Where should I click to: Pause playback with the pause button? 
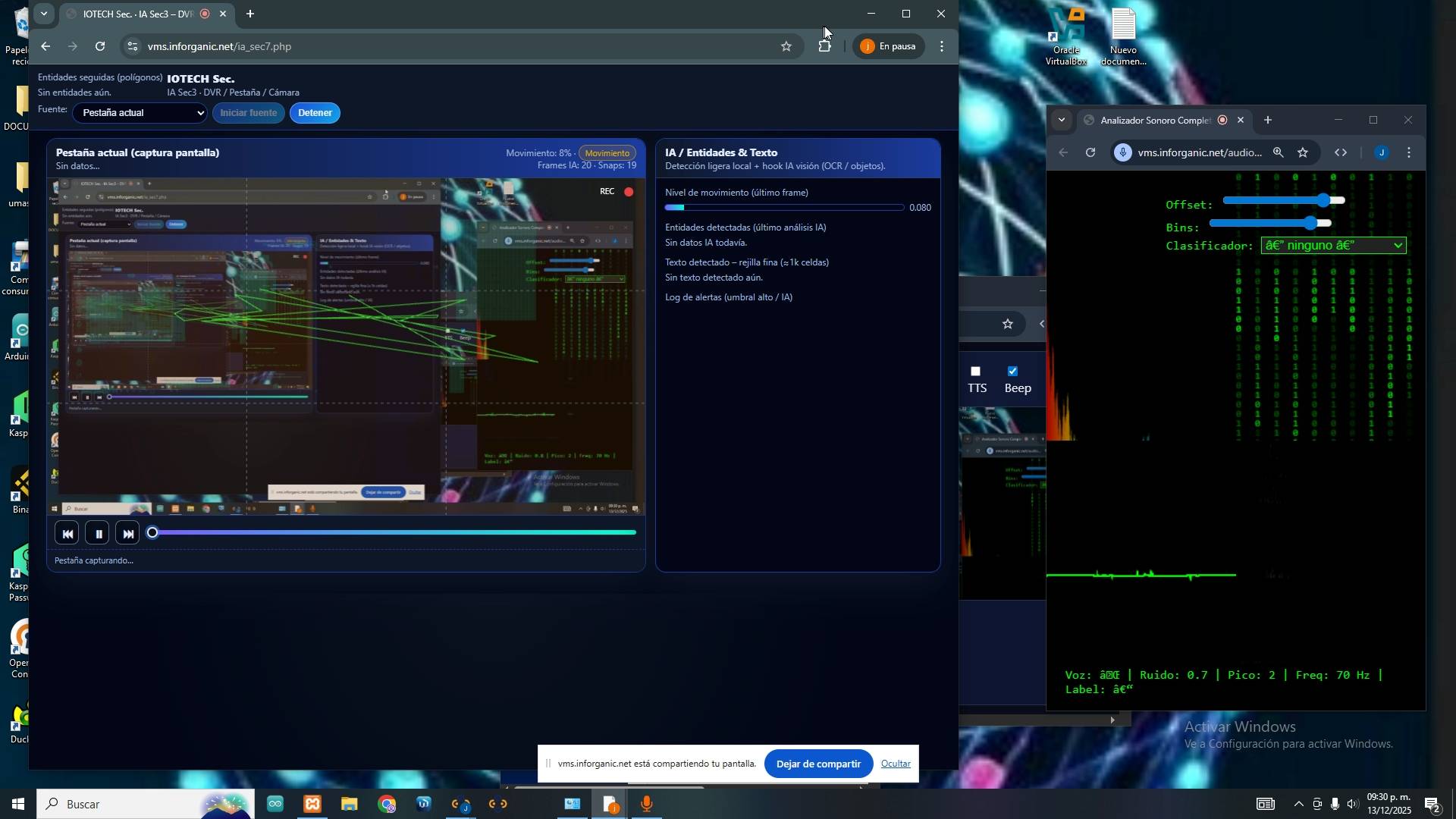pos(98,535)
